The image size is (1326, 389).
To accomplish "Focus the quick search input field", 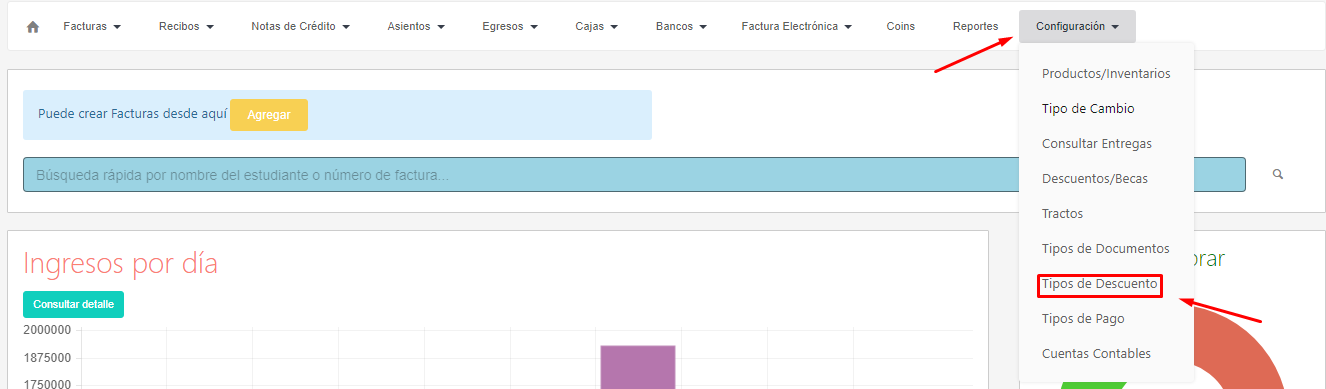I will pyautogui.click(x=634, y=175).
